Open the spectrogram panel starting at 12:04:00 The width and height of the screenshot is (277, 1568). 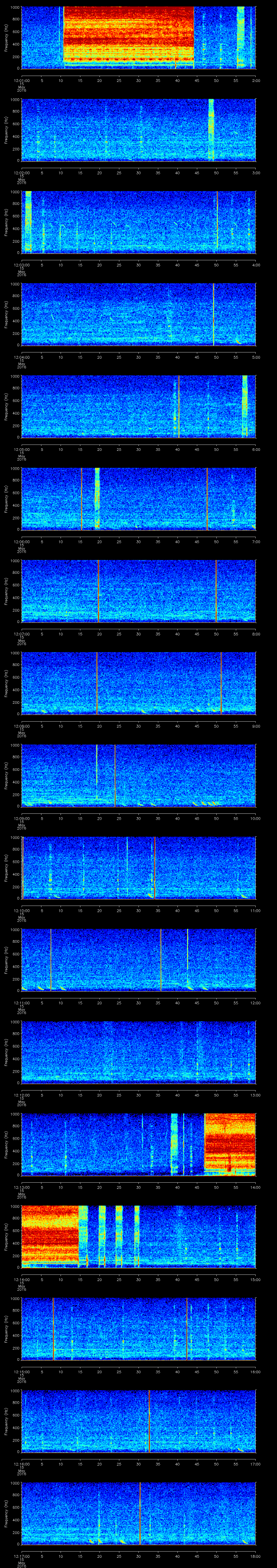tap(139, 314)
